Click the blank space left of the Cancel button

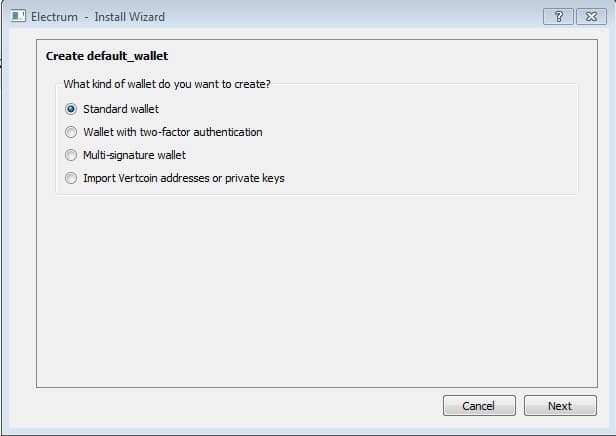pos(236,405)
